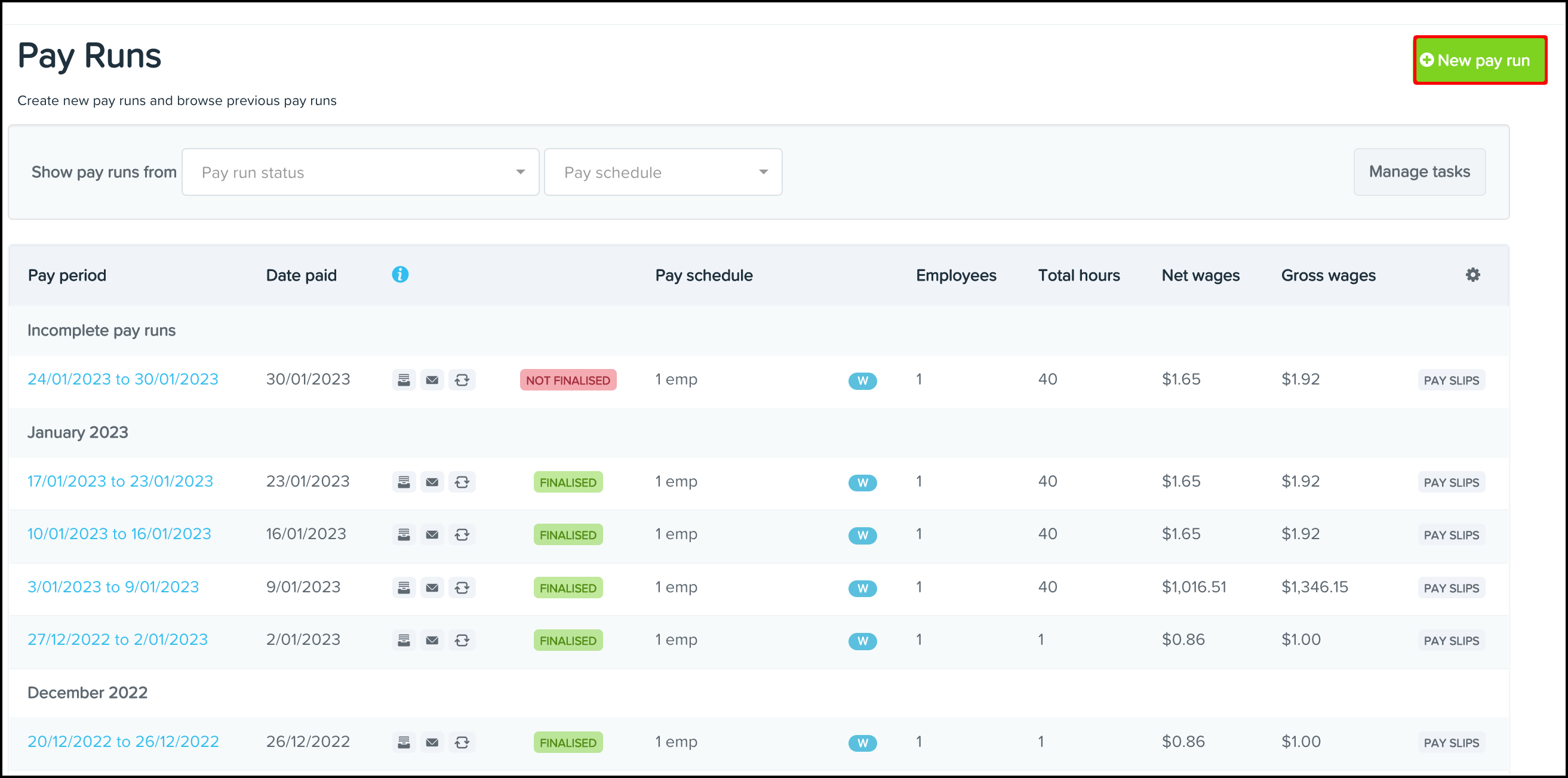Click the NOT FINALISED status badge
The width and height of the screenshot is (1568, 778).
click(567, 380)
